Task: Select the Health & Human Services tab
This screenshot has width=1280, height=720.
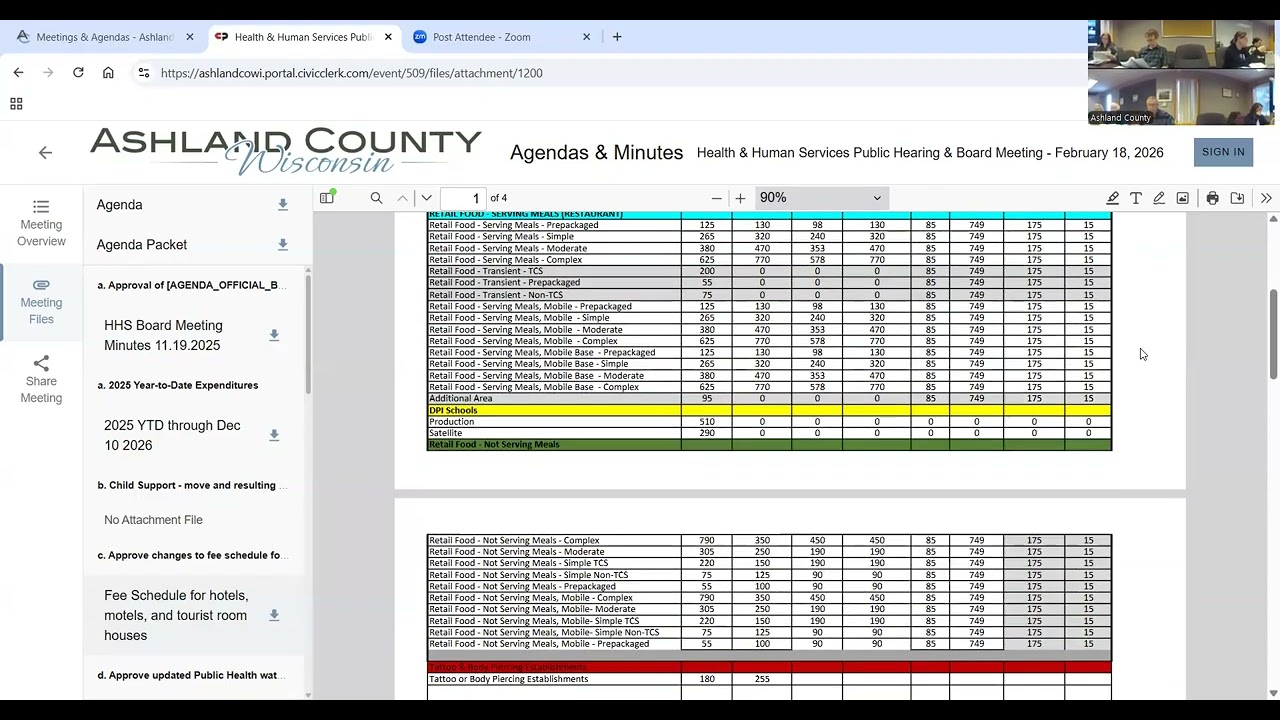Action: [x=303, y=37]
